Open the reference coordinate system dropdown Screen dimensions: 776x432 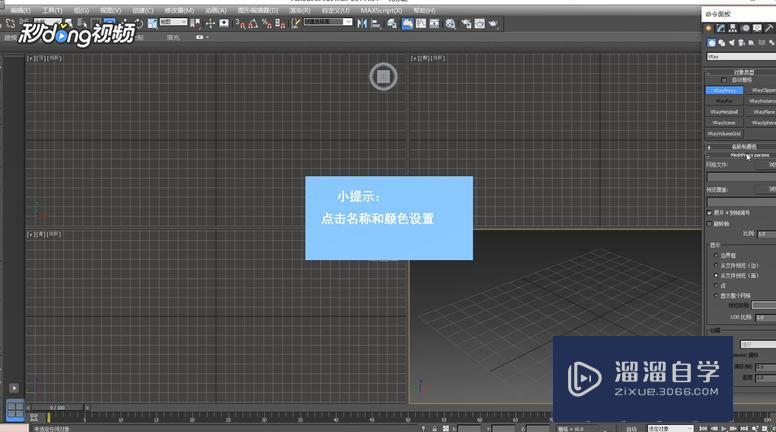point(173,22)
